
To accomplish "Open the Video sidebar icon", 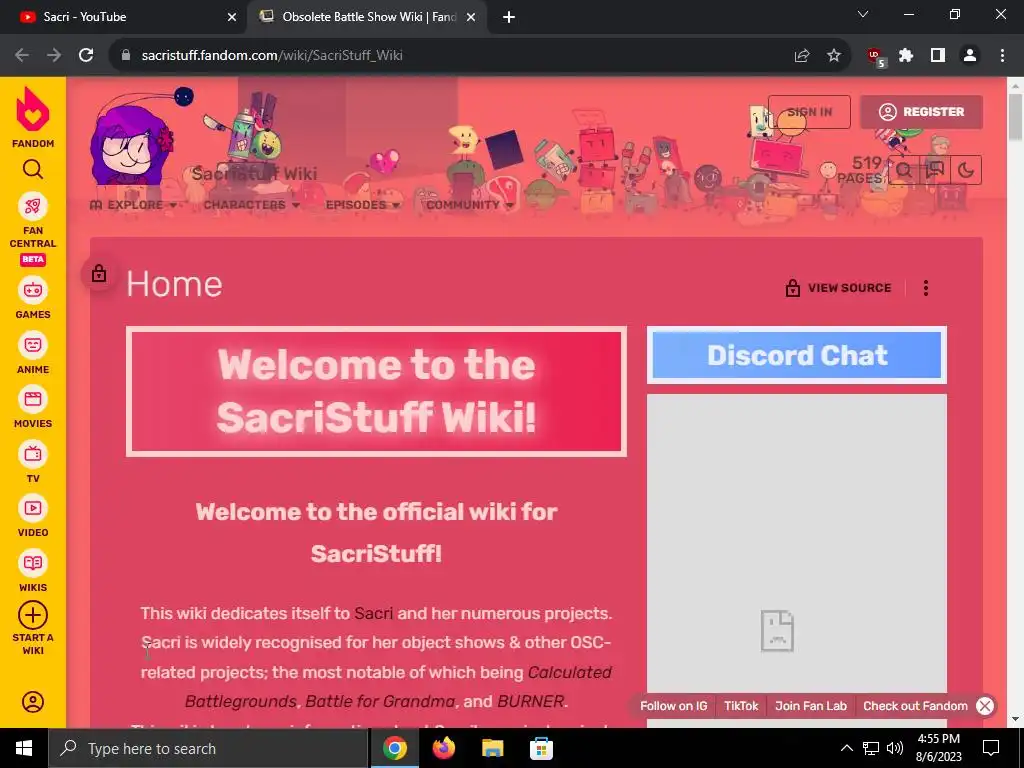I will [x=33, y=508].
